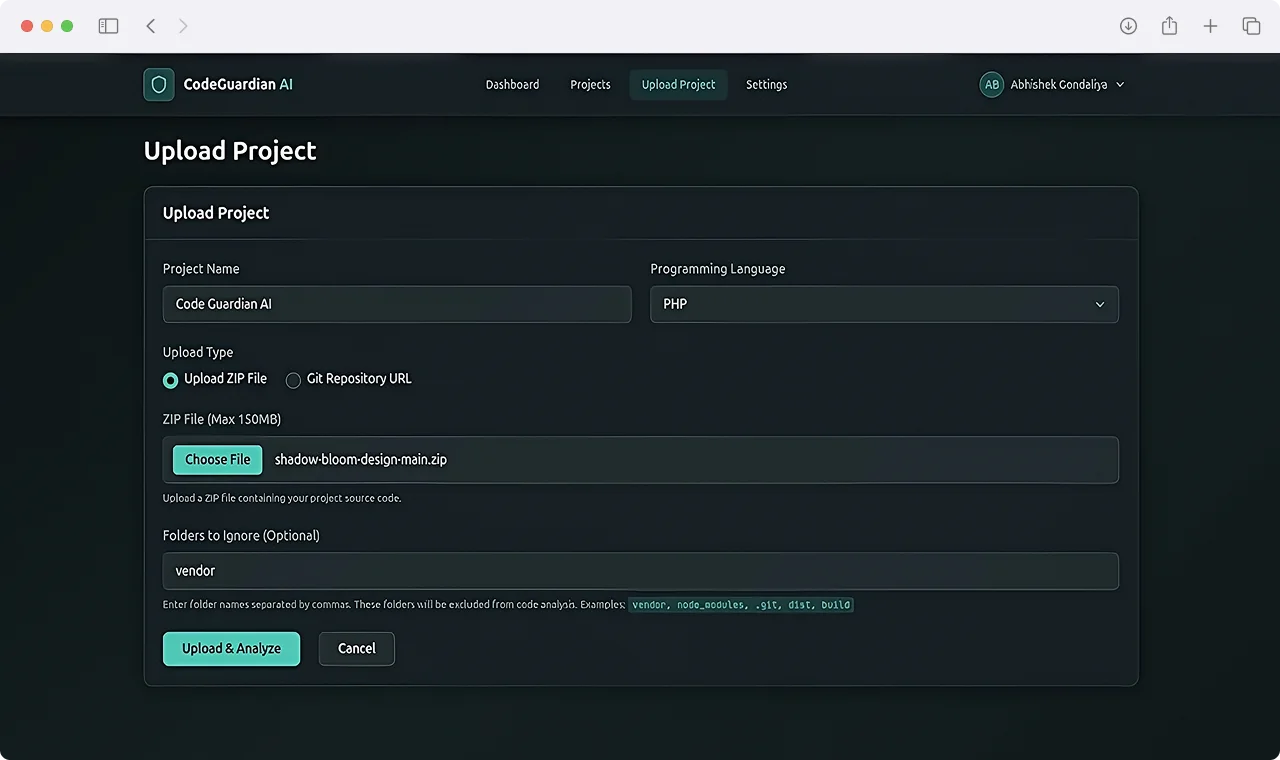This screenshot has height=760, width=1280.
Task: Expand the Abhishek Gondaliya user menu chevron
Action: tap(1120, 85)
